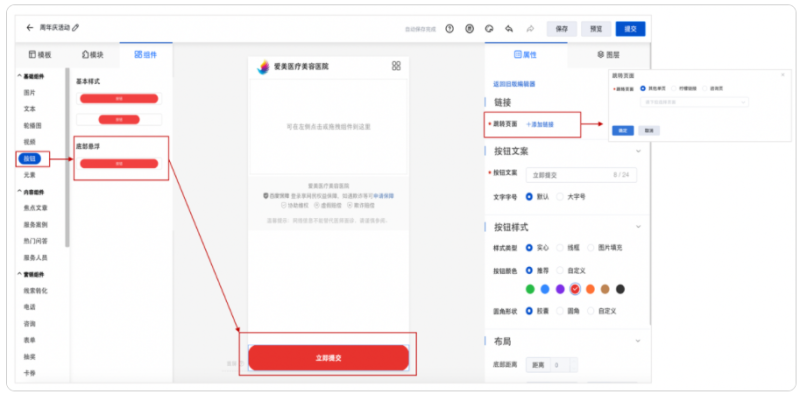This screenshot has width=800, height=394.
Task: Go back using the top-left arrow
Action: 30,28
